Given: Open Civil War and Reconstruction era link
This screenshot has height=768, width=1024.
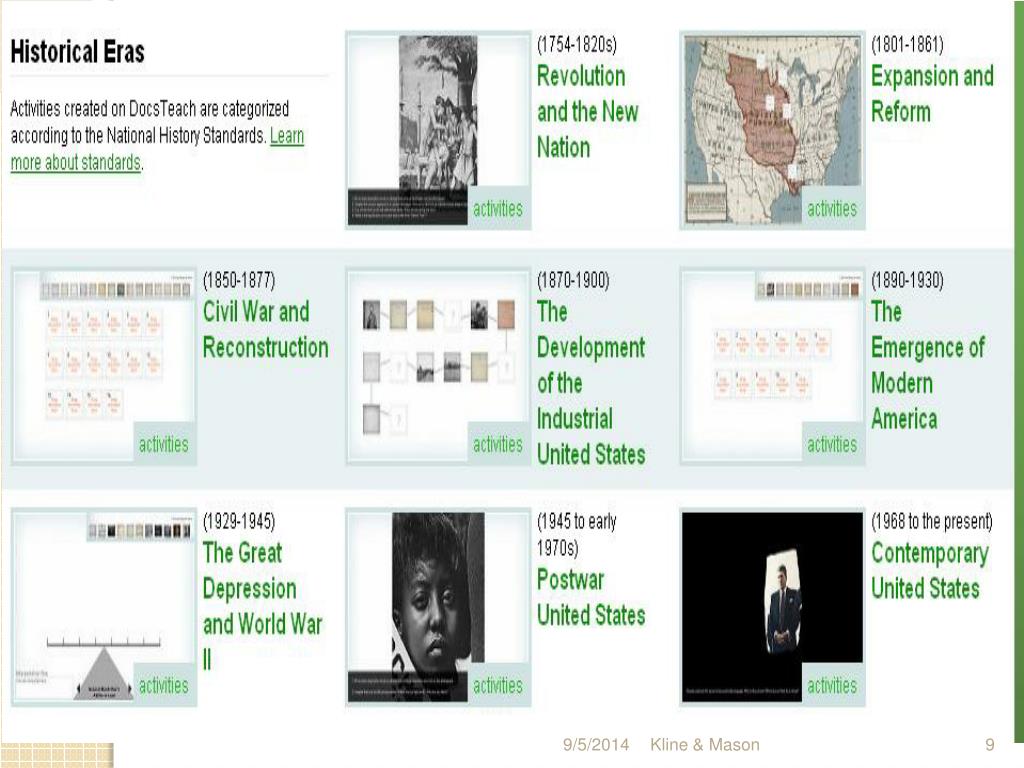Looking at the screenshot, I should pyautogui.click(x=265, y=329).
